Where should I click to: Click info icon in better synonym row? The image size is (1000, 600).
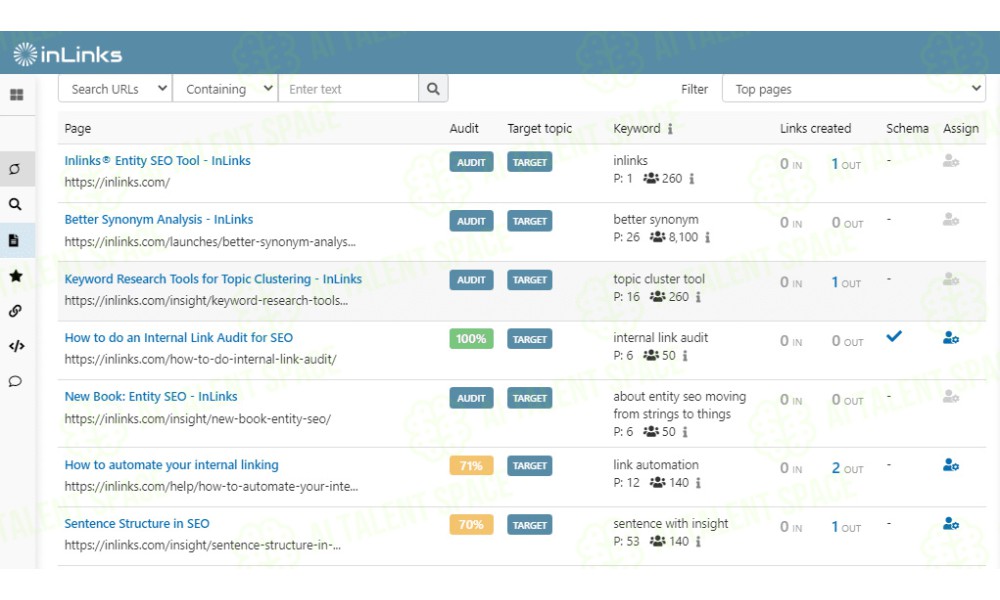point(708,237)
